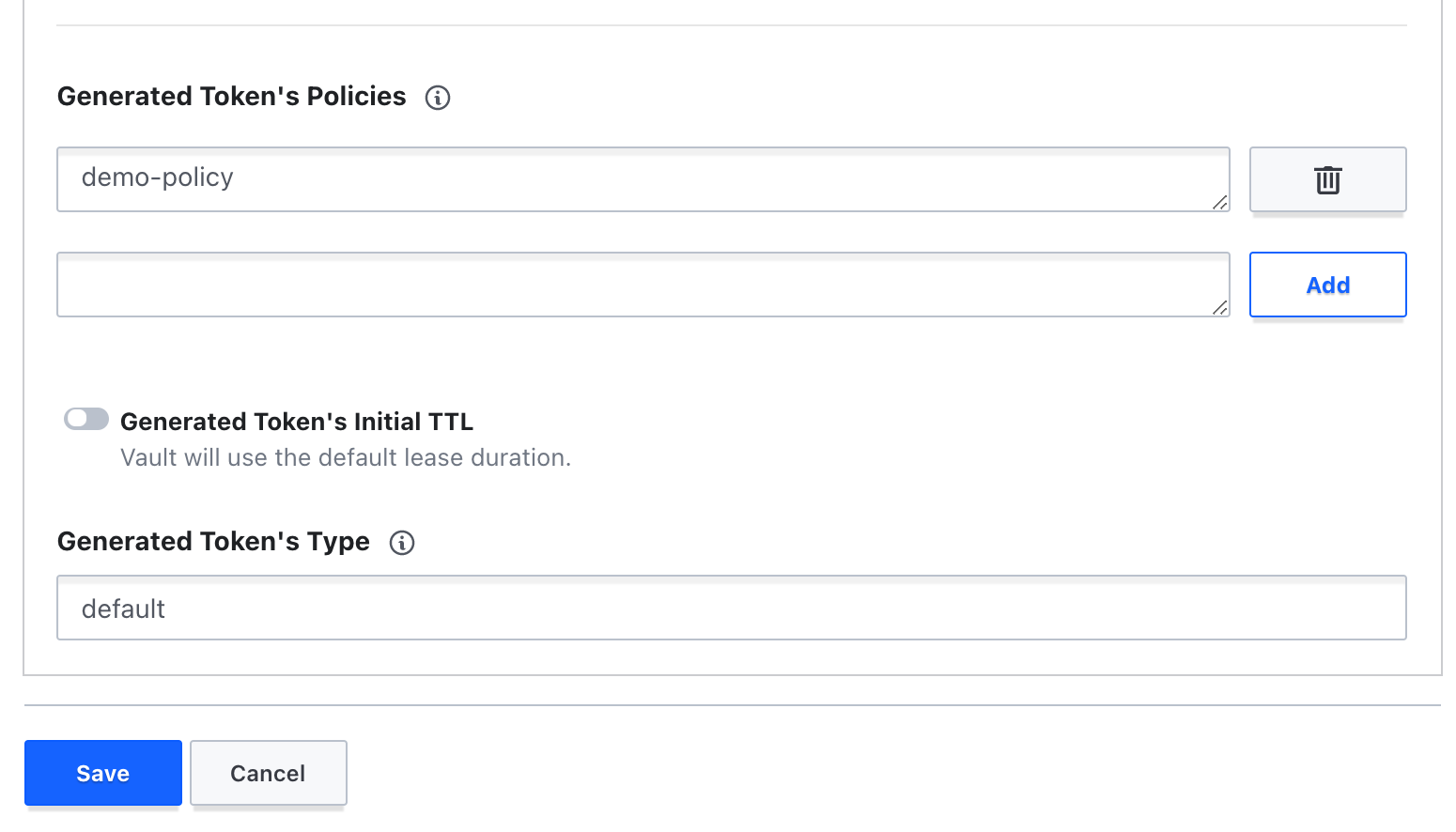This screenshot has width=1456, height=832.
Task: Click the divider line above Policies heading
Action: pos(733,25)
